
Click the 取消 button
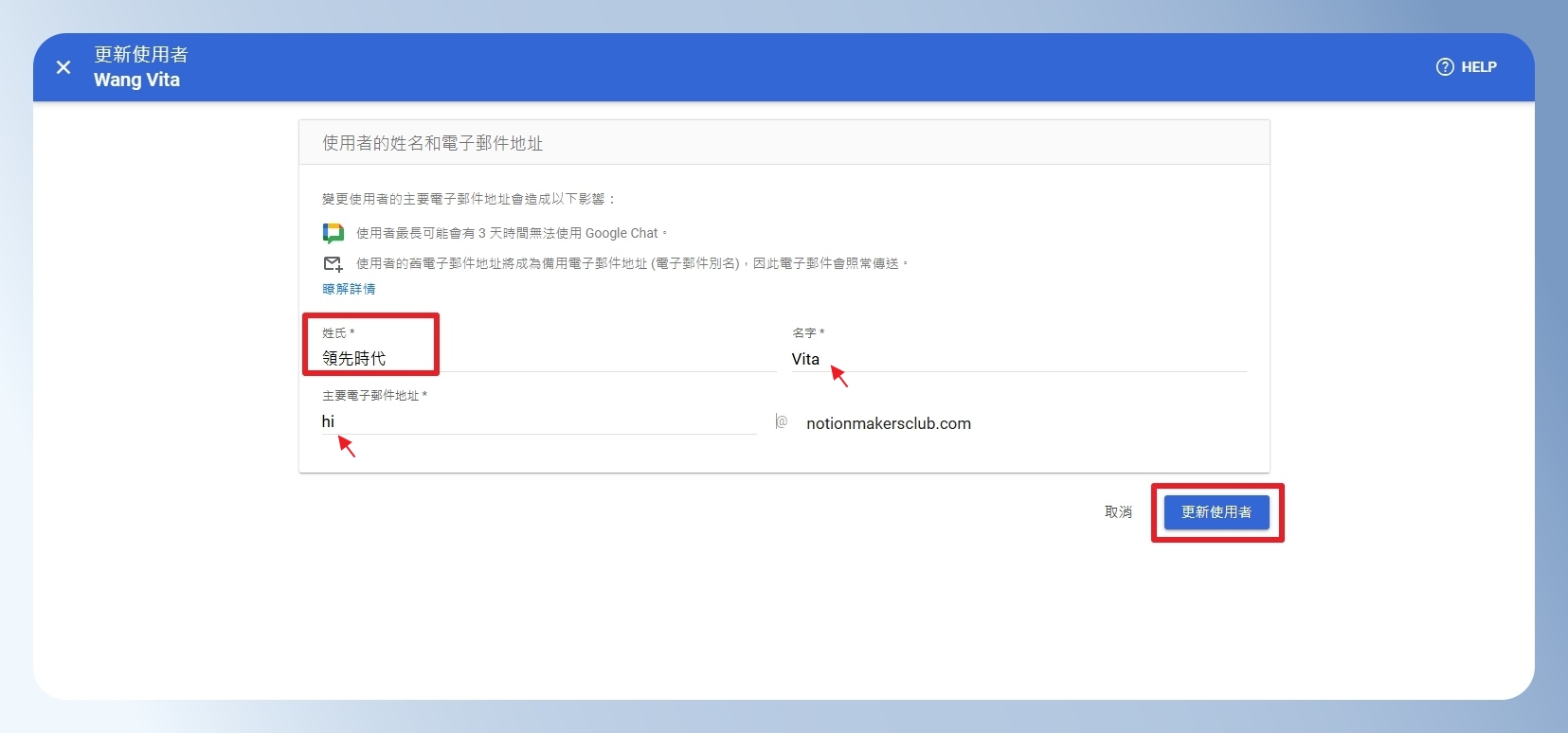pyautogui.click(x=1118, y=511)
